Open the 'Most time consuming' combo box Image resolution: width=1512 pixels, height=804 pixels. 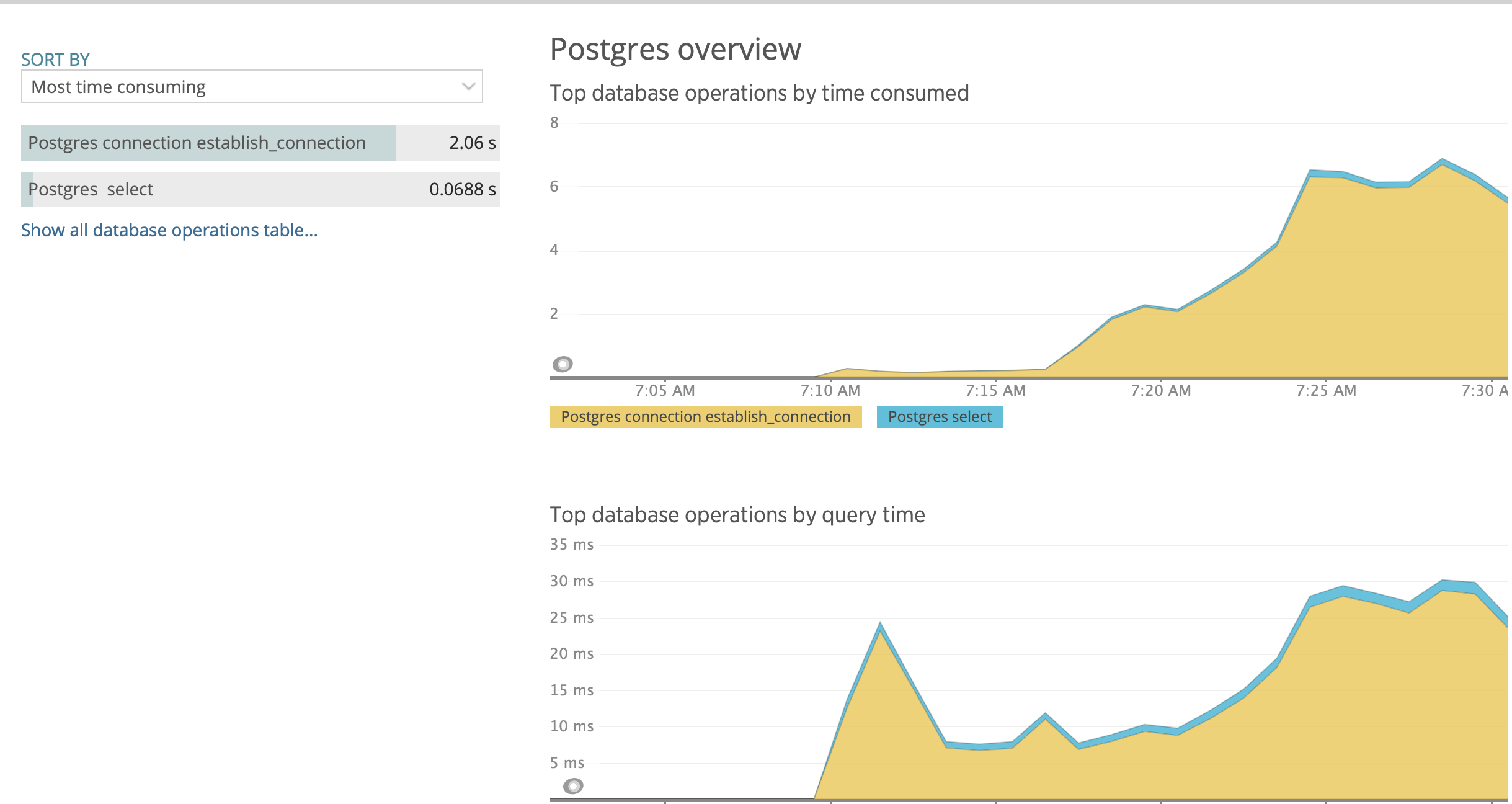(251, 87)
